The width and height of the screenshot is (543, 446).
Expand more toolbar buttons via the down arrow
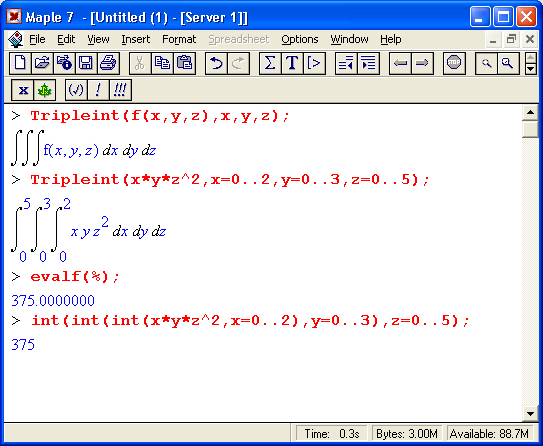point(531,69)
